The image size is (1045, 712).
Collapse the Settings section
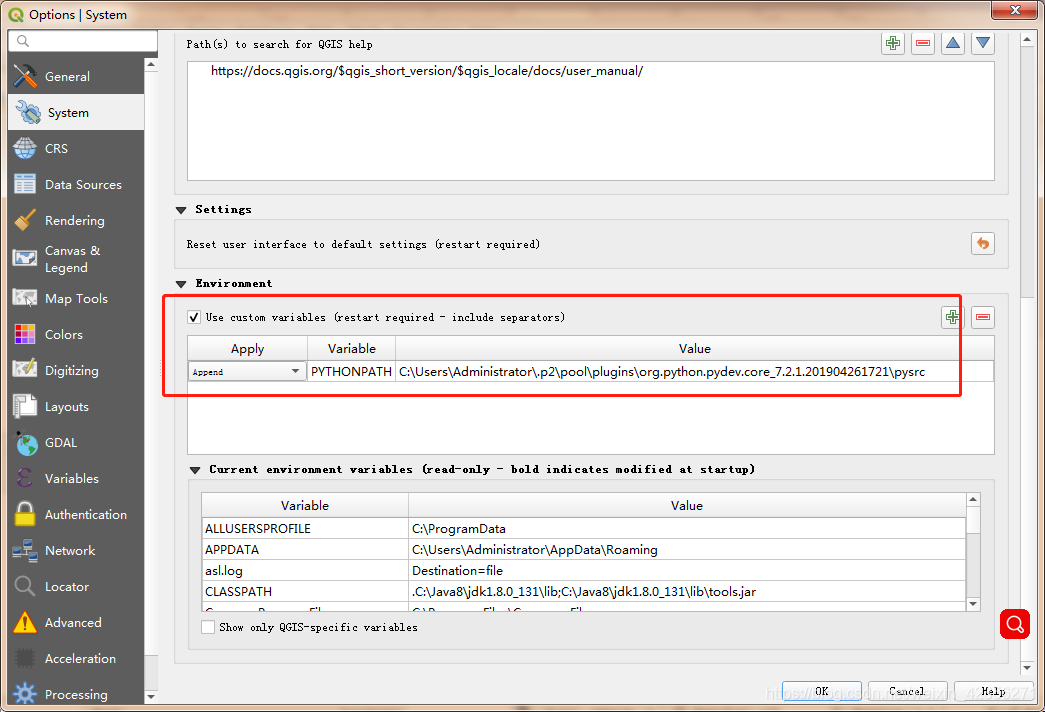(181, 210)
